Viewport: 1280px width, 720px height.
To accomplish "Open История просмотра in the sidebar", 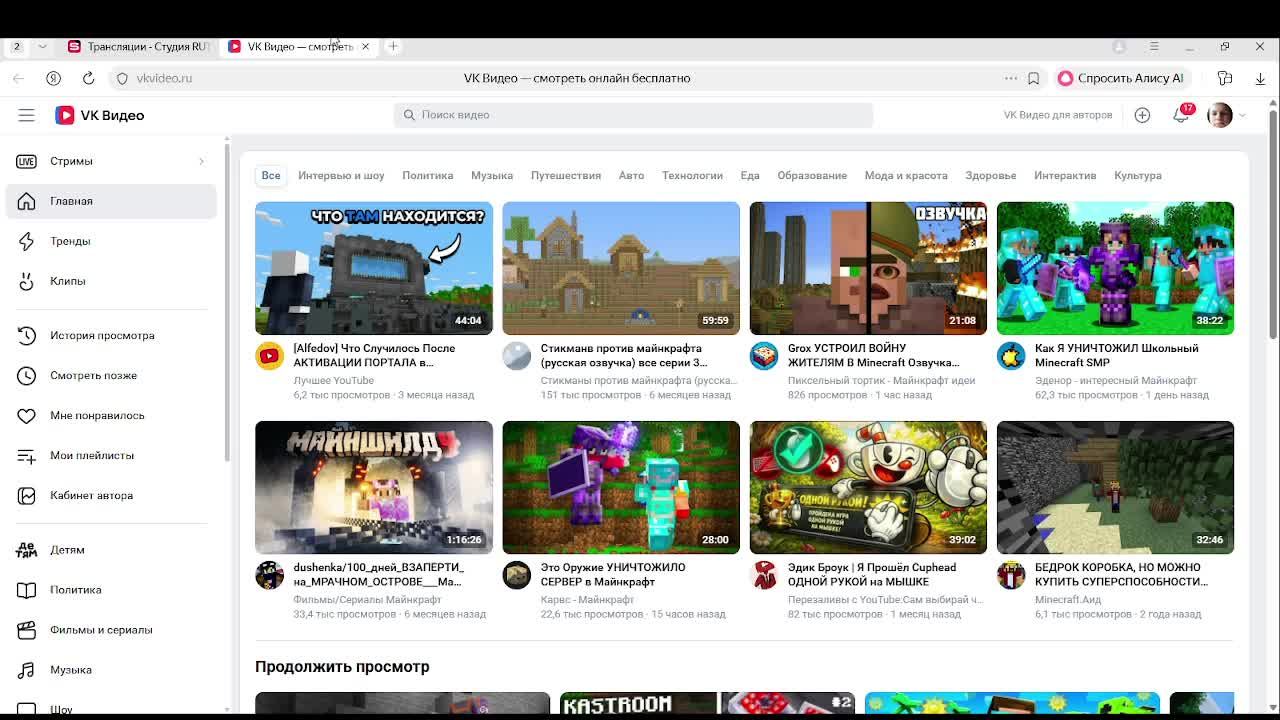I will [111, 335].
